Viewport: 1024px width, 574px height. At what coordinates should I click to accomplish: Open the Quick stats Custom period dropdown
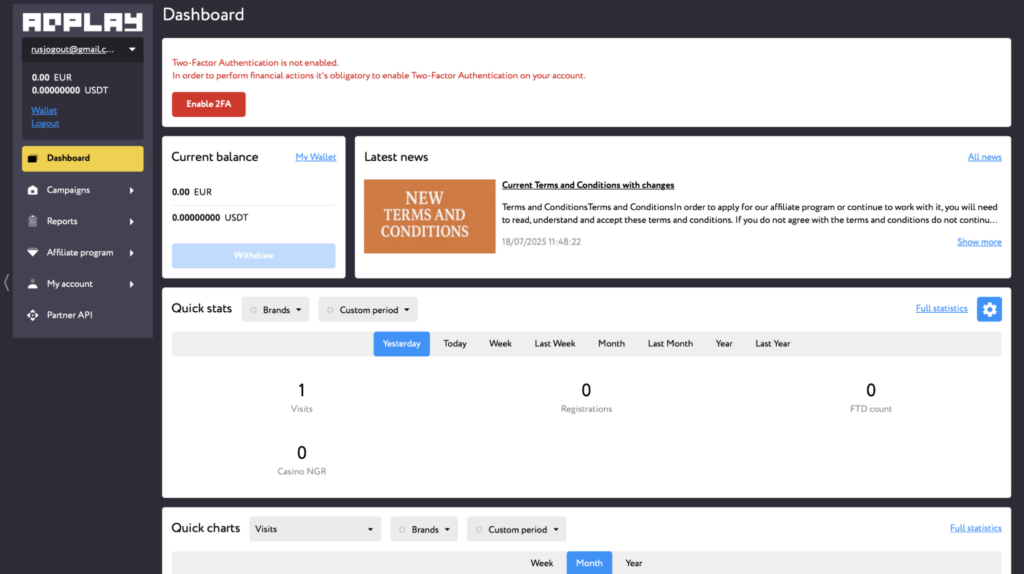(368, 310)
